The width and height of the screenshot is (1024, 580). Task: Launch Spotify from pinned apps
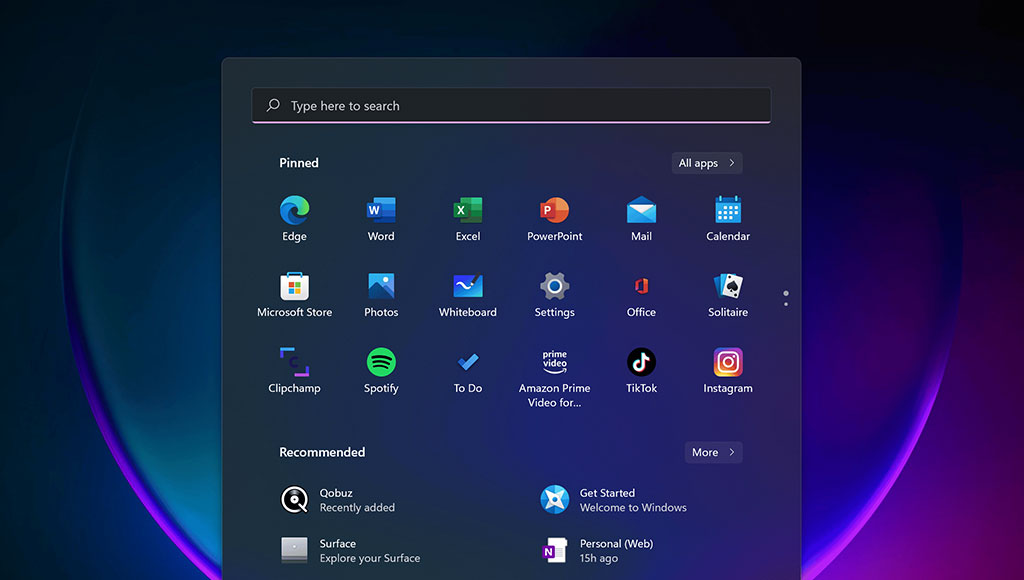coord(381,363)
